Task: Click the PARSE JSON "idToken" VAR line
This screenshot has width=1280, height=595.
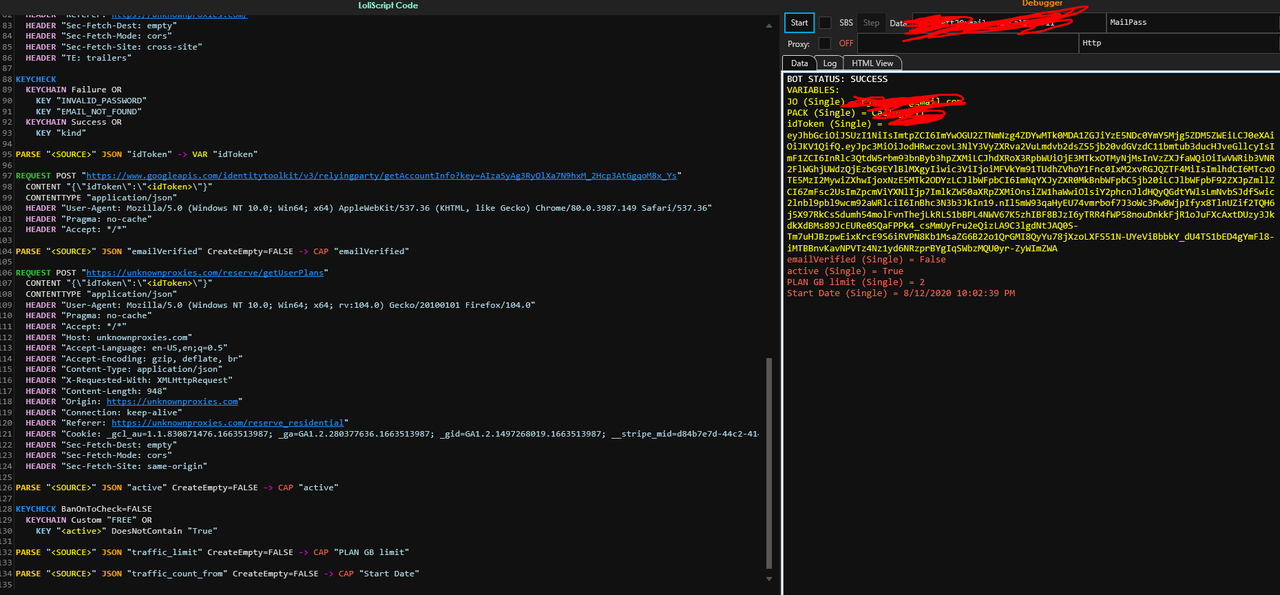Action: coord(137,154)
